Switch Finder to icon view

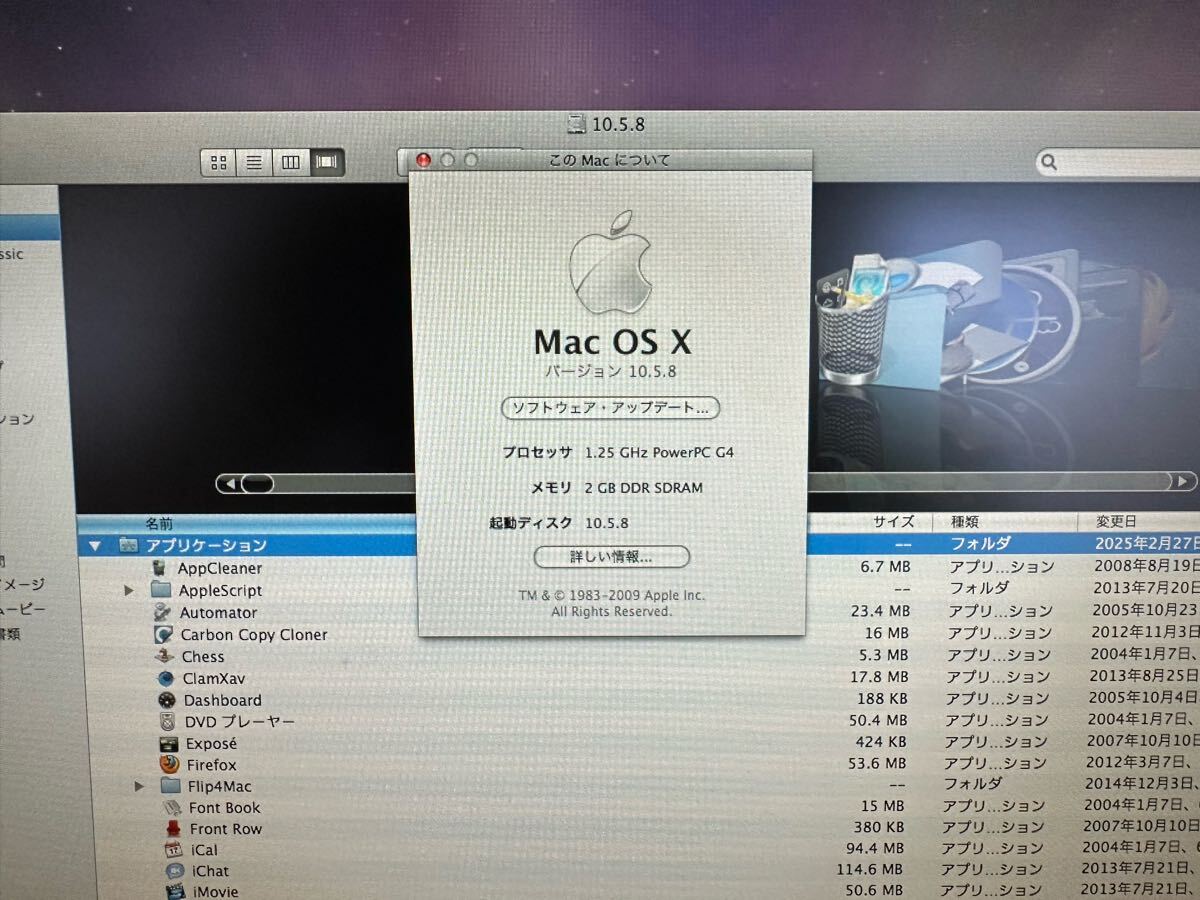coord(219,162)
